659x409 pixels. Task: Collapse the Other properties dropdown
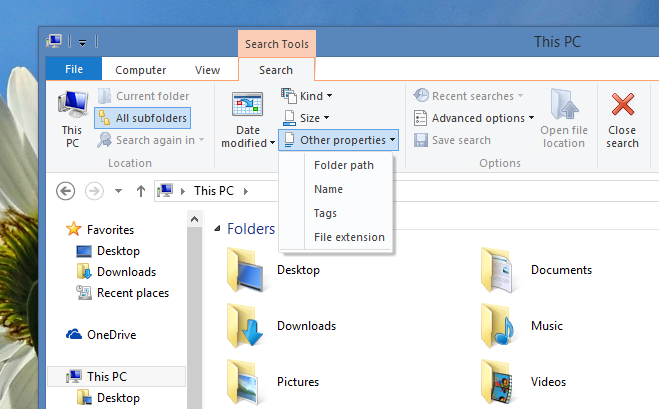pyautogui.click(x=338, y=140)
